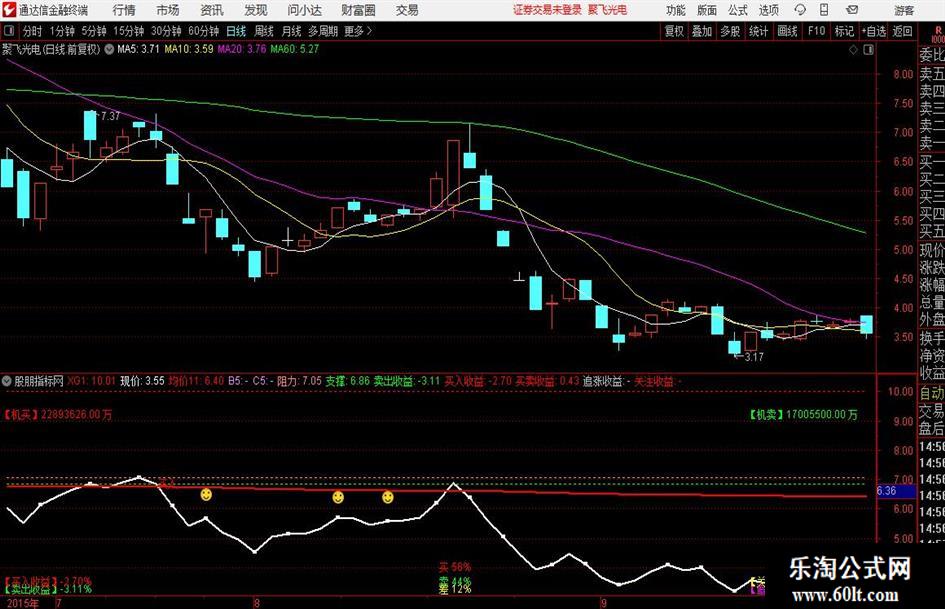Switch to 周线 weekly tab
The height and width of the screenshot is (609, 945).
263,31
